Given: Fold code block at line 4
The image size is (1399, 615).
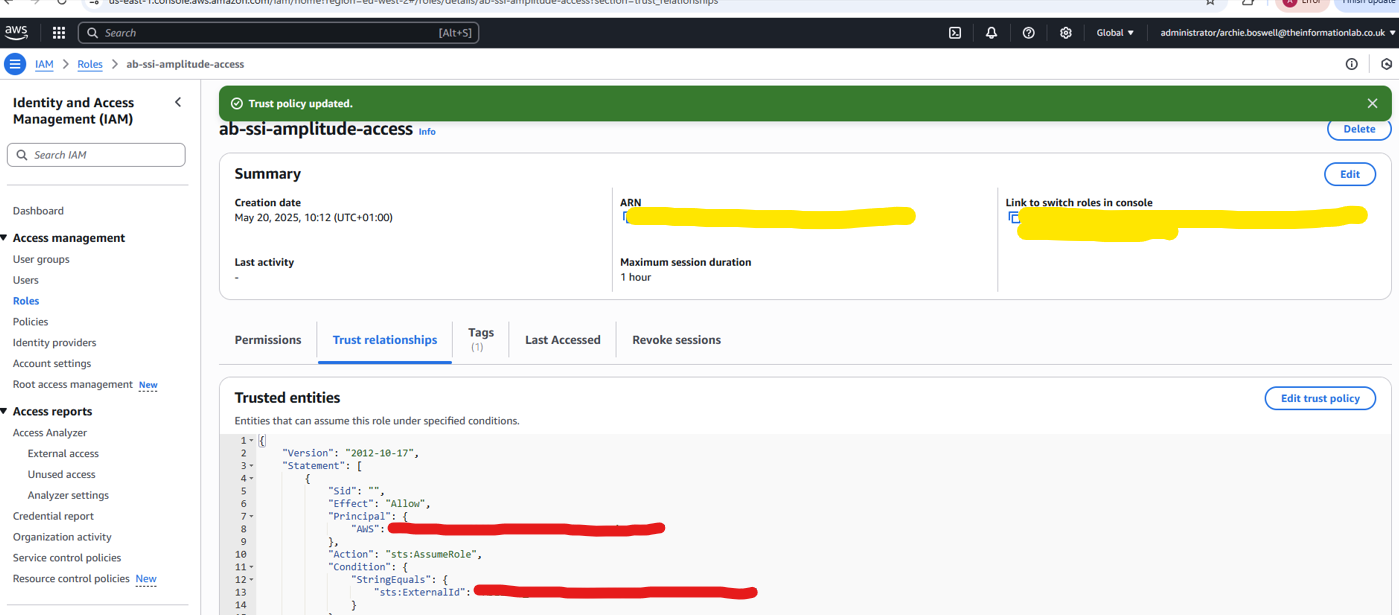Looking at the screenshot, I should click(x=251, y=479).
